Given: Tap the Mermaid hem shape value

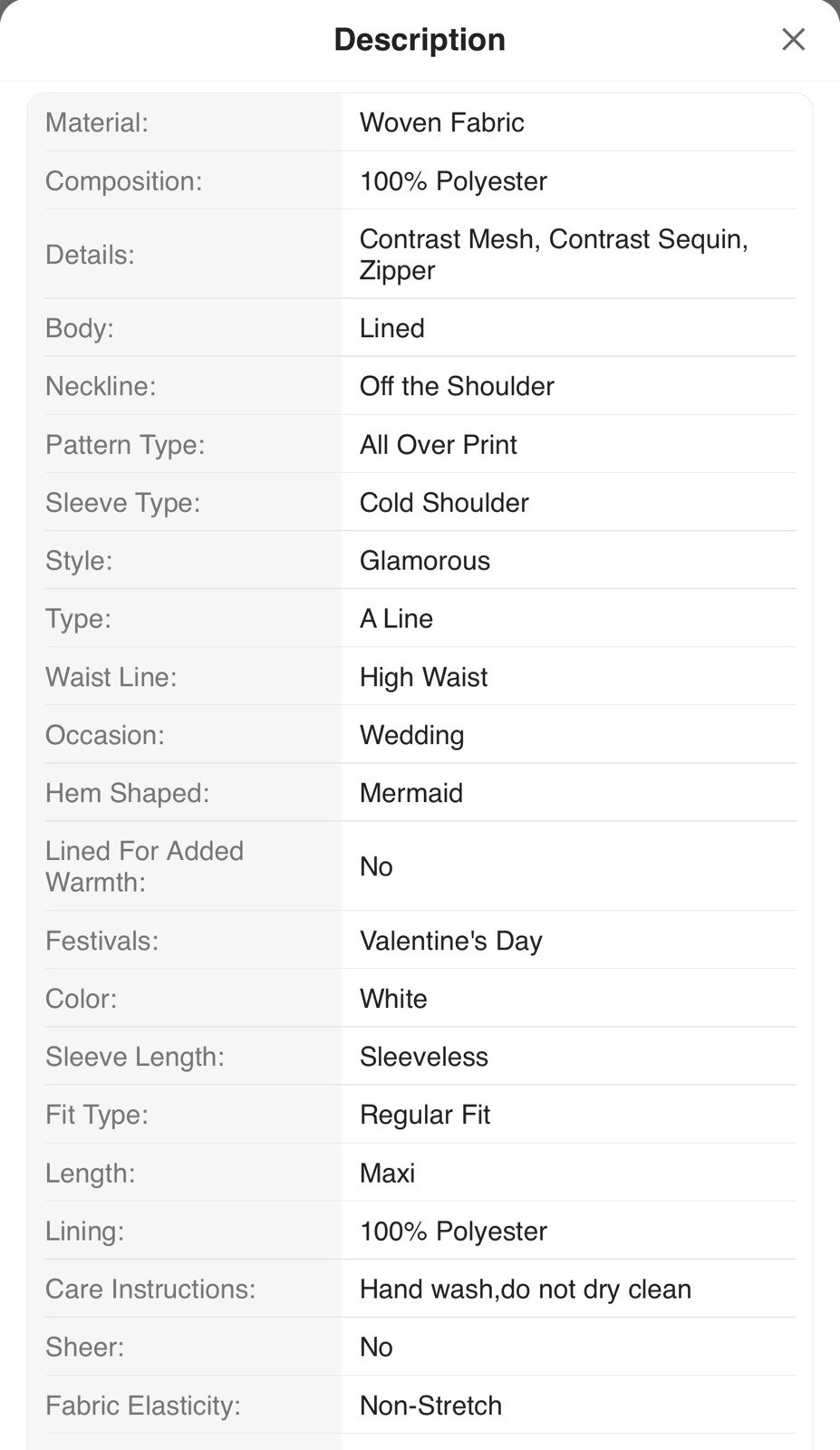Looking at the screenshot, I should [410, 793].
